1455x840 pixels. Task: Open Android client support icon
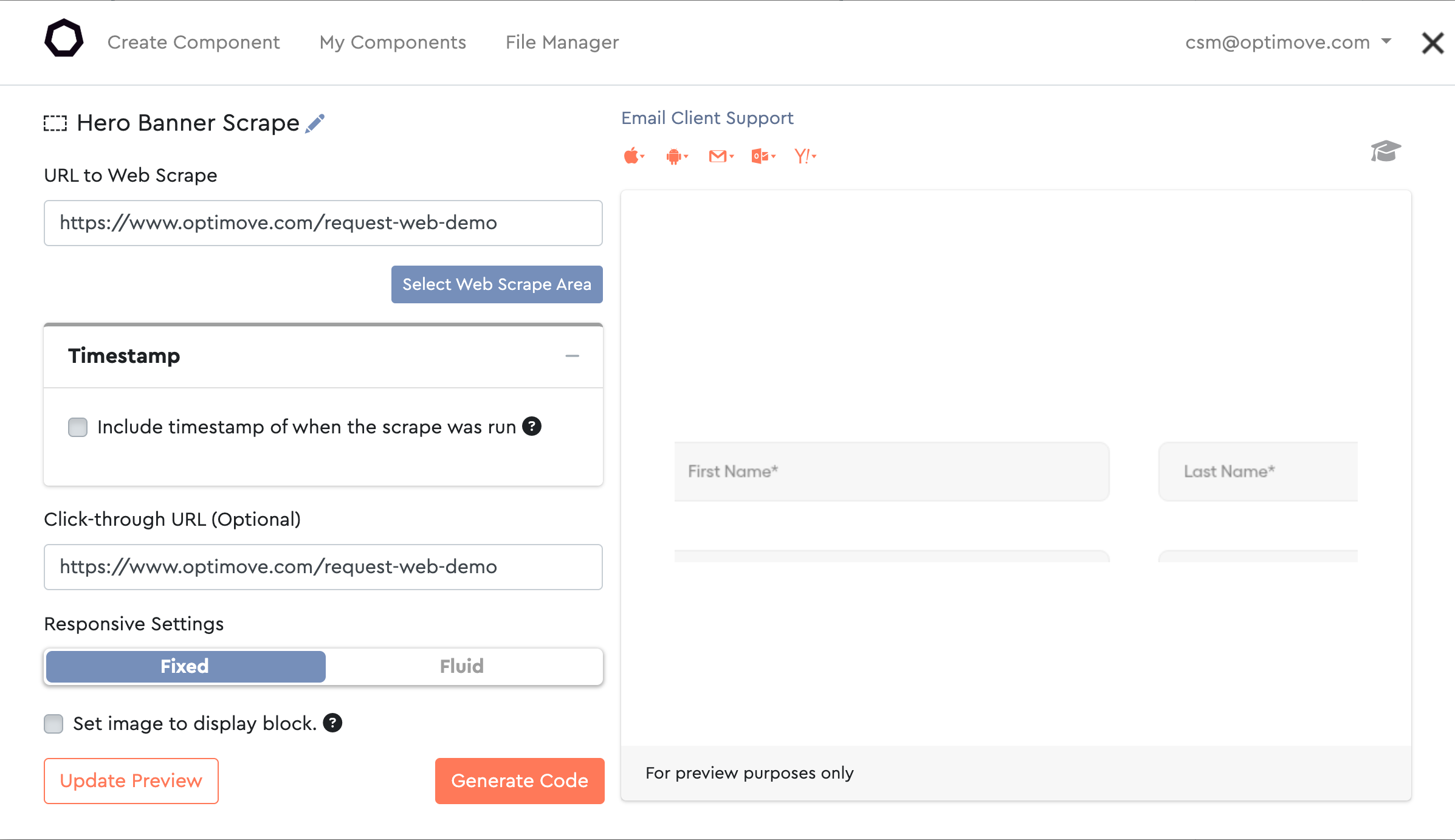[677, 156]
